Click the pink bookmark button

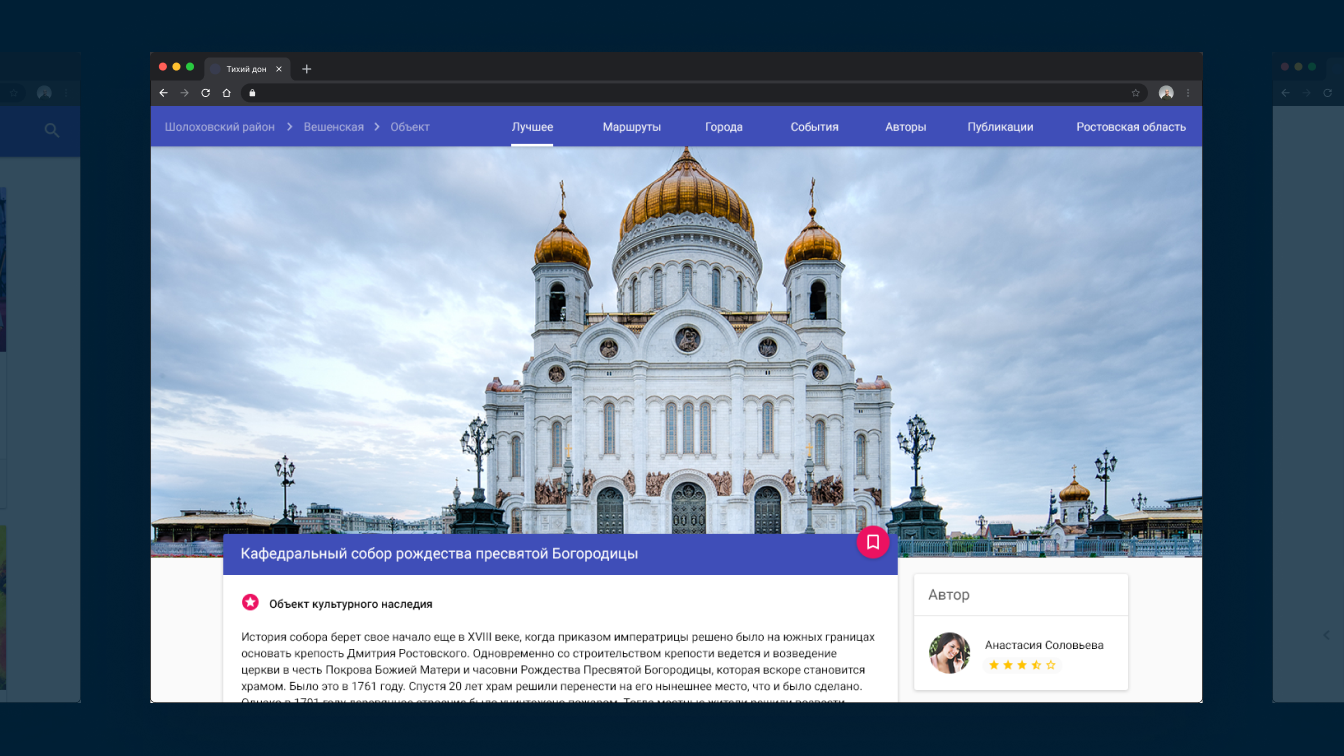872,542
